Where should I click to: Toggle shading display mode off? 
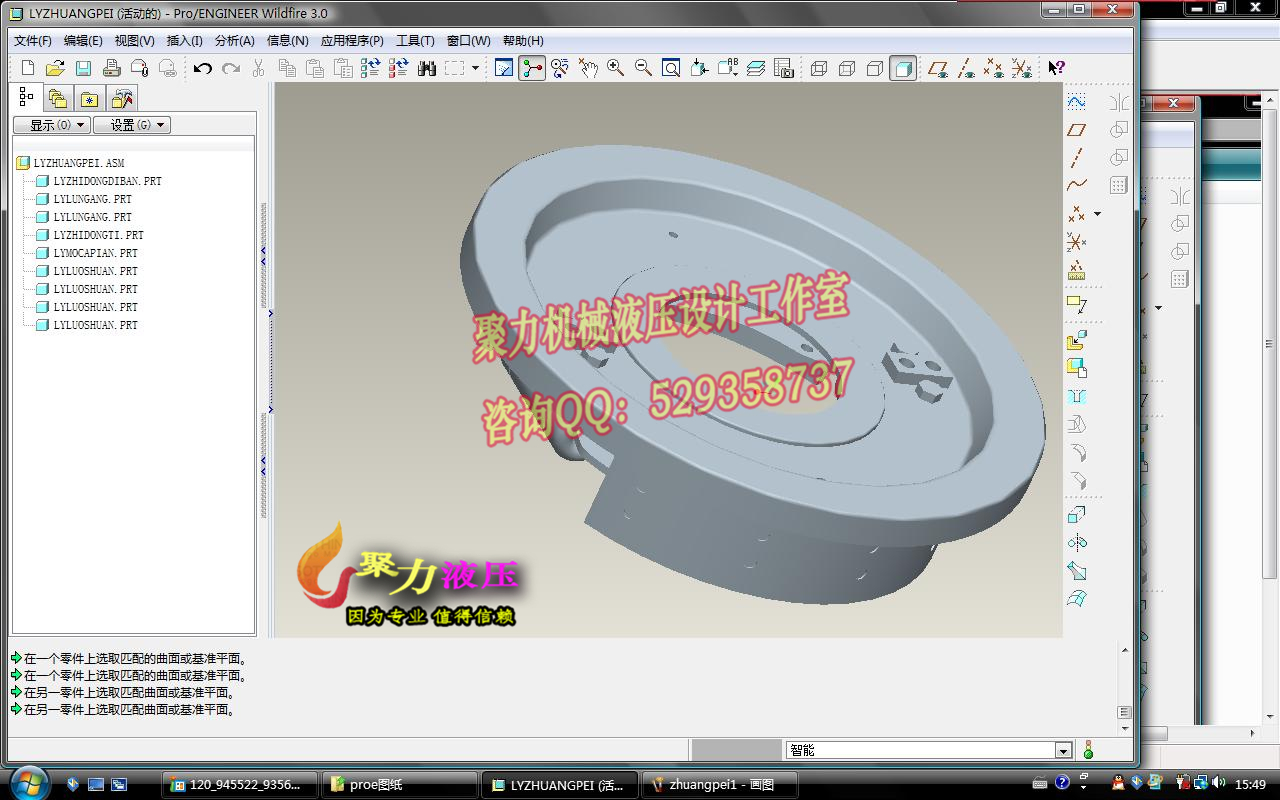pos(903,68)
